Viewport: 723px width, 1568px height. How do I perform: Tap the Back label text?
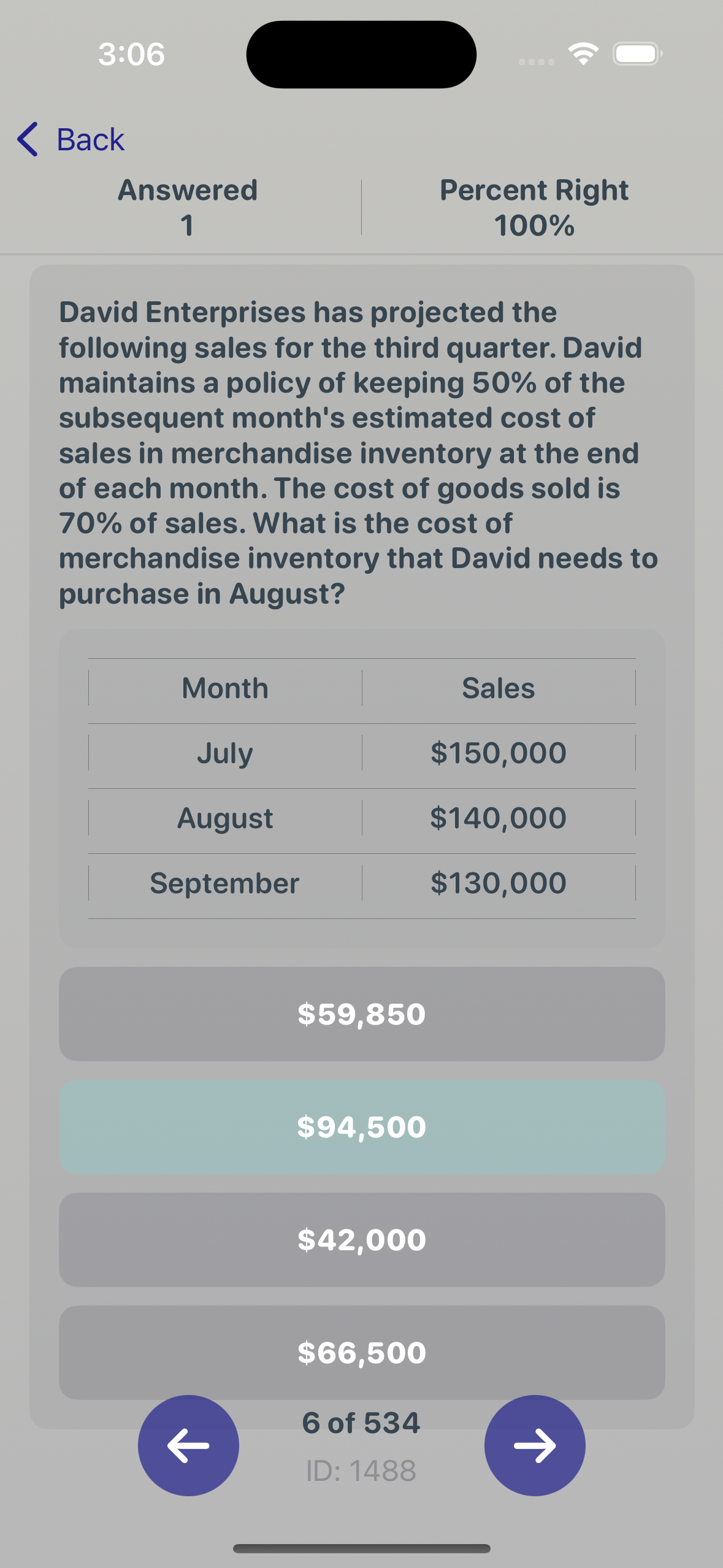point(91,140)
